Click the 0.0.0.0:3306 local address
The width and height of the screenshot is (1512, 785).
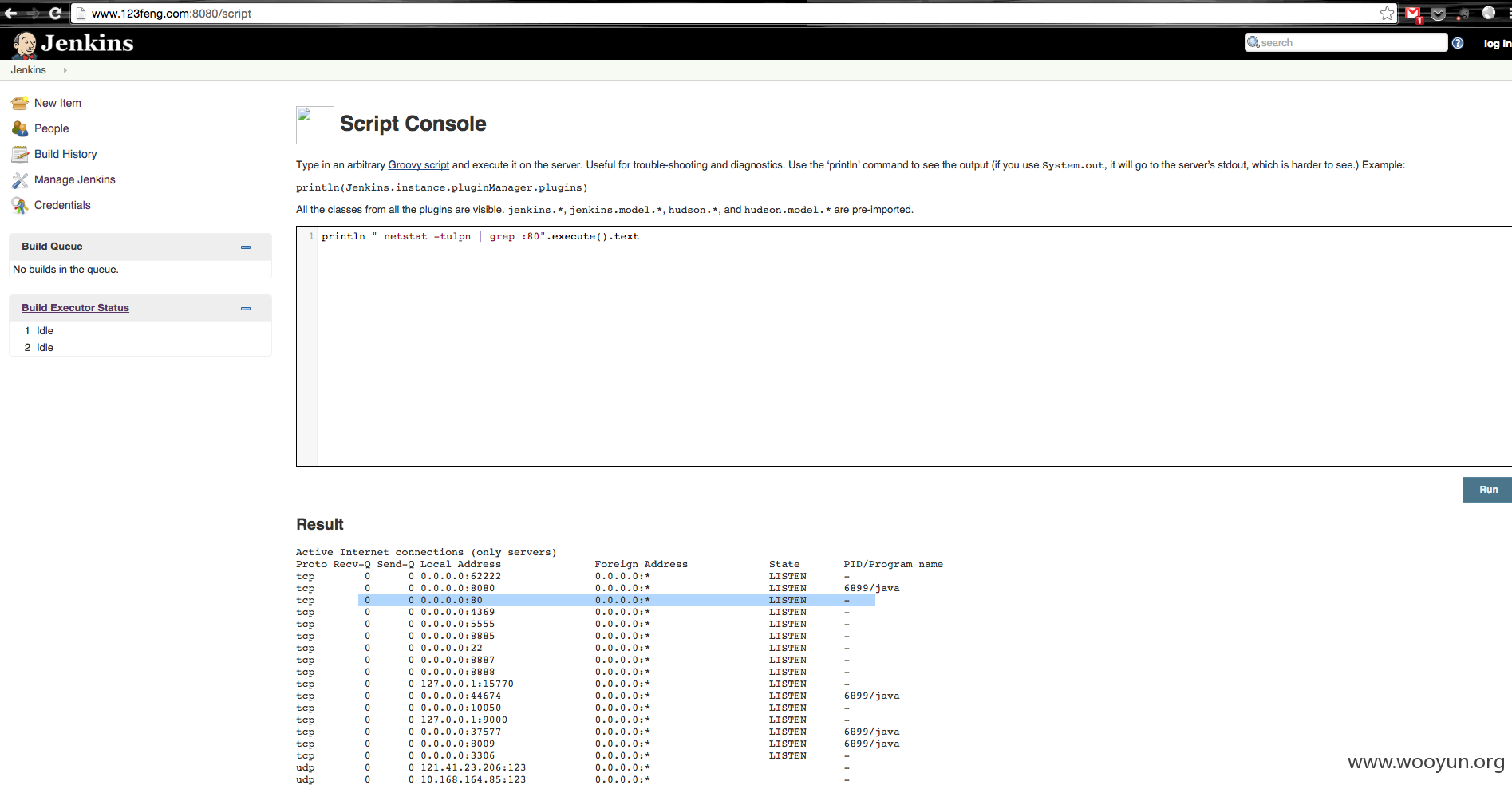click(458, 755)
